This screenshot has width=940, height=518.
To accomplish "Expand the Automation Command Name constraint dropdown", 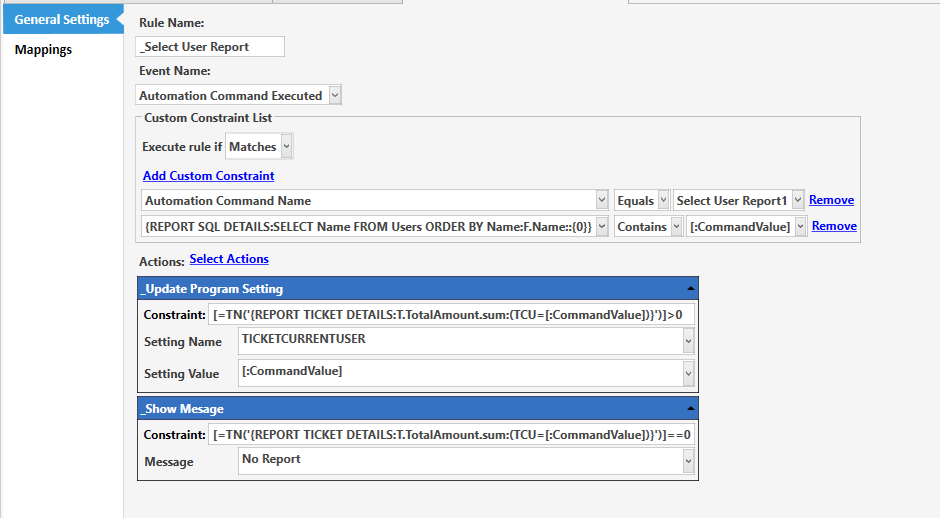I will click(x=601, y=201).
